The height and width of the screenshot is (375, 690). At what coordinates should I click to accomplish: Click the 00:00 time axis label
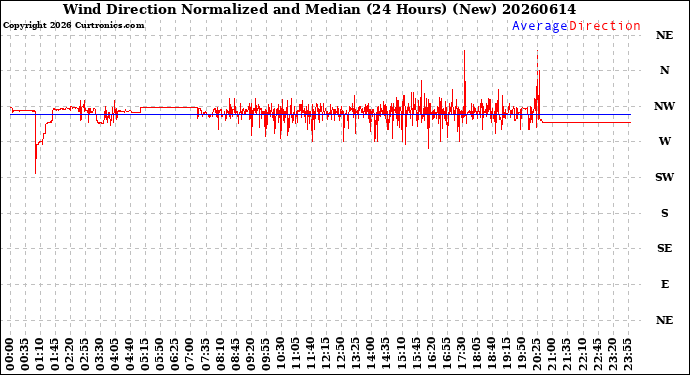[10, 354]
